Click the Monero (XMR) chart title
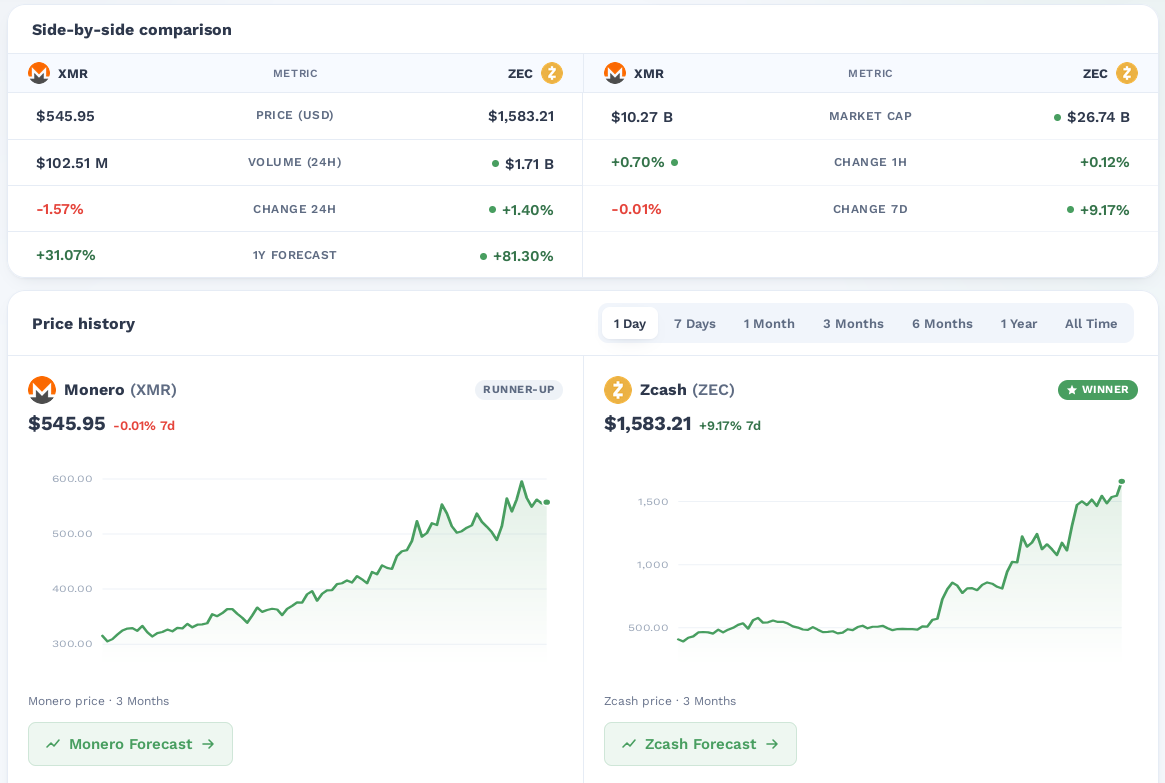The image size is (1165, 783). (x=120, y=389)
